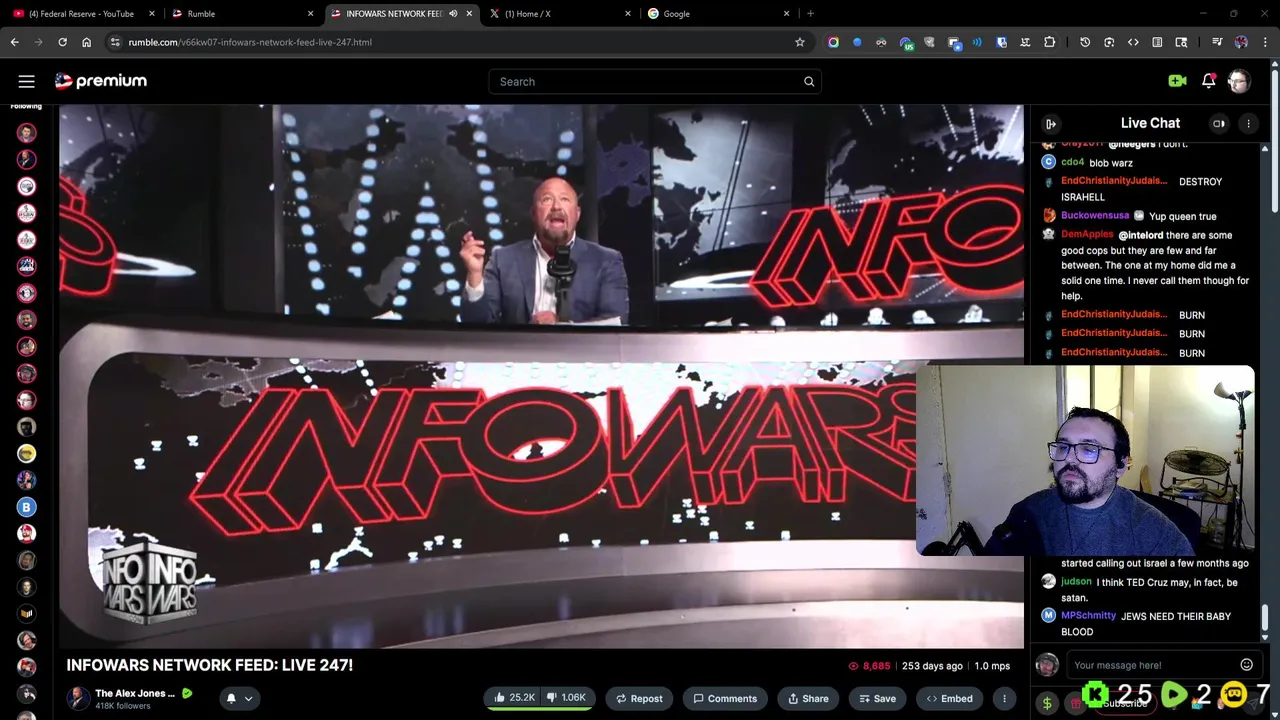Go back in browser history
This screenshot has height=720, width=1280.
click(x=14, y=42)
